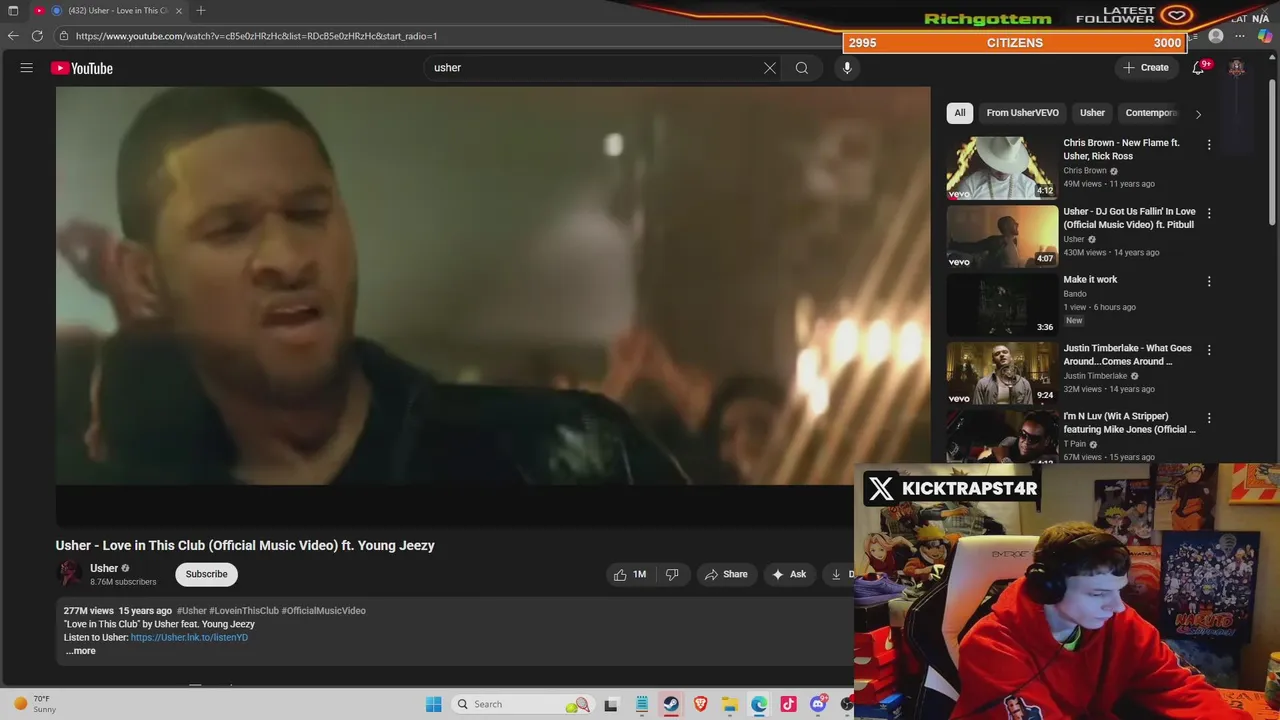Select the Contemporary filter chip
The width and height of the screenshot is (1280, 720).
pyautogui.click(x=1152, y=113)
